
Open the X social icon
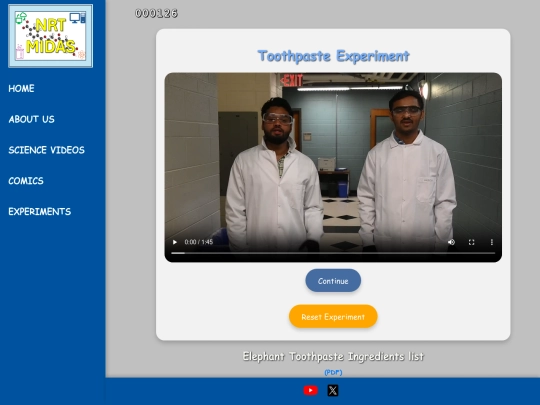pos(333,390)
